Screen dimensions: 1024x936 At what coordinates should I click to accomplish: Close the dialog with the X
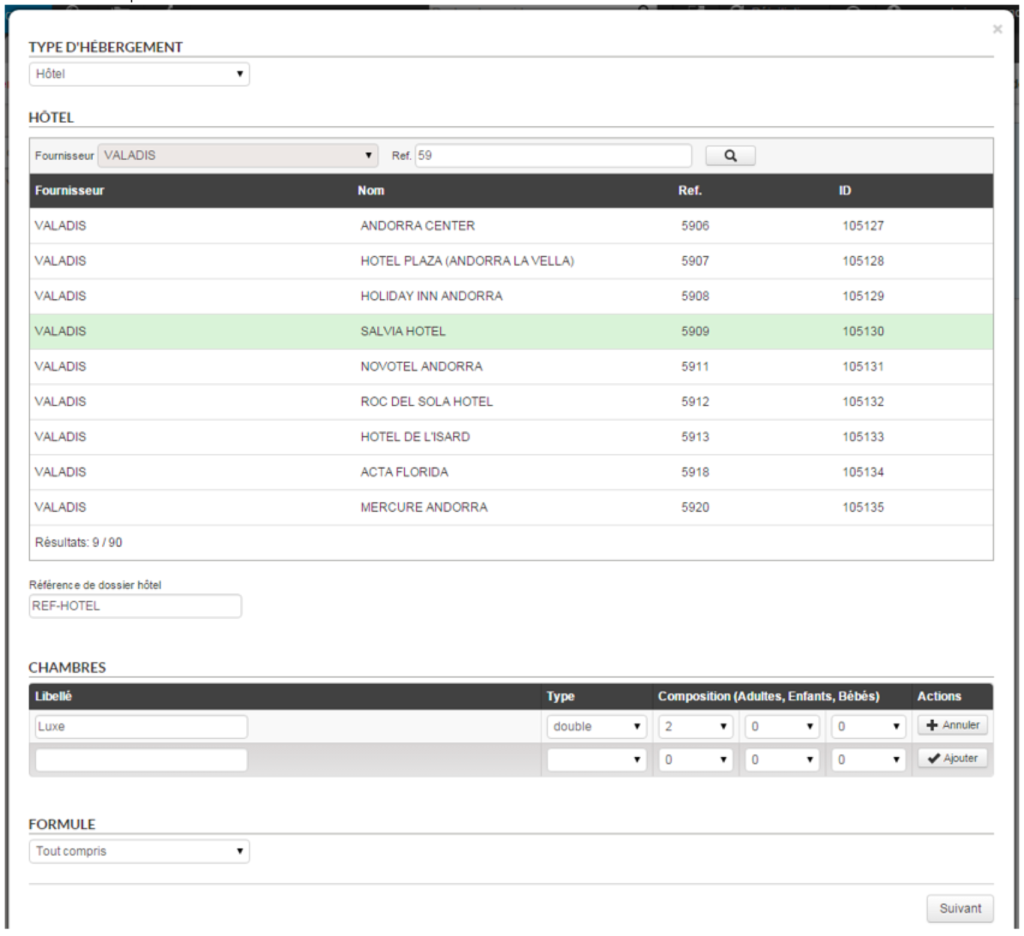click(x=997, y=30)
